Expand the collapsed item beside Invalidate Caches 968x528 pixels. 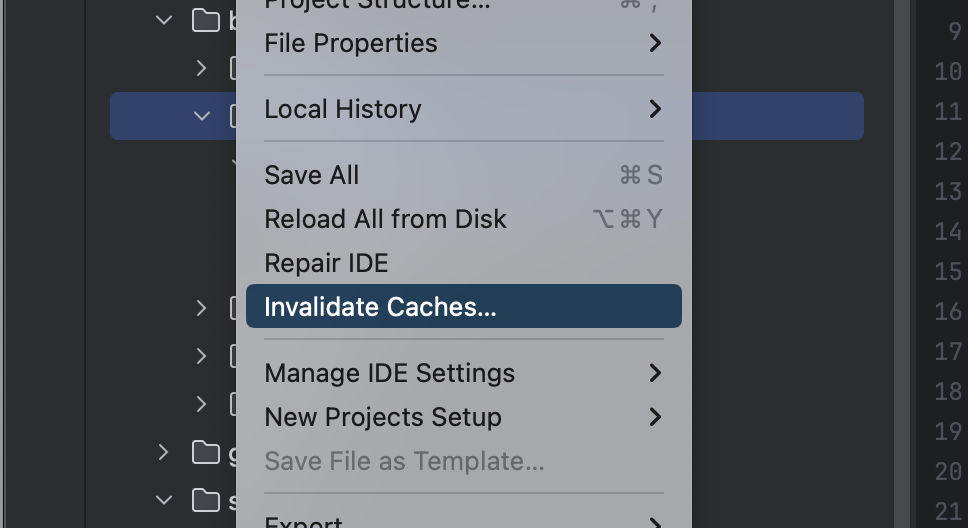coord(201,308)
